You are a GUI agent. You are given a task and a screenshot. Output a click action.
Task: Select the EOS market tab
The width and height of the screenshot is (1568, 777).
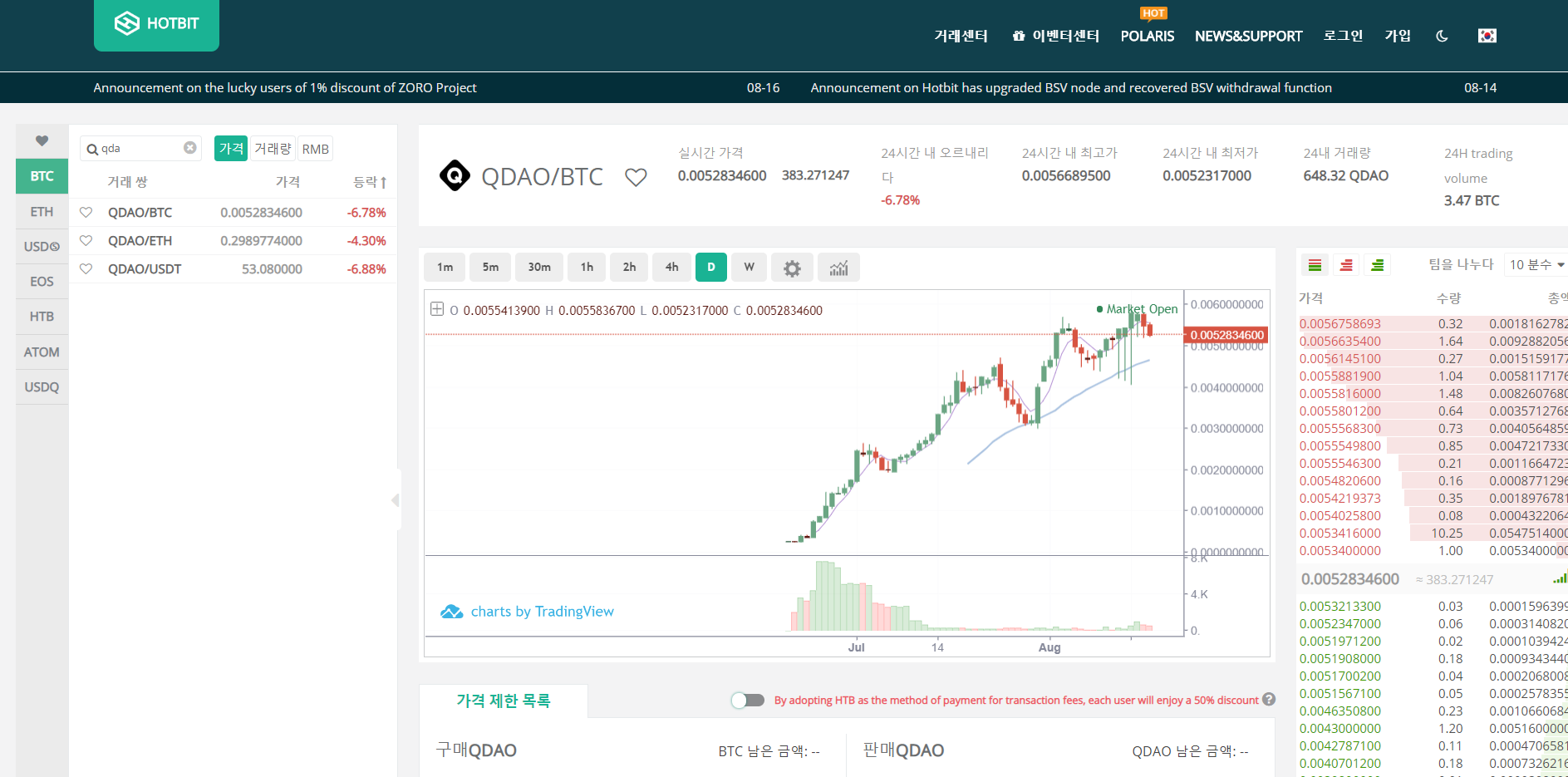[x=42, y=282]
